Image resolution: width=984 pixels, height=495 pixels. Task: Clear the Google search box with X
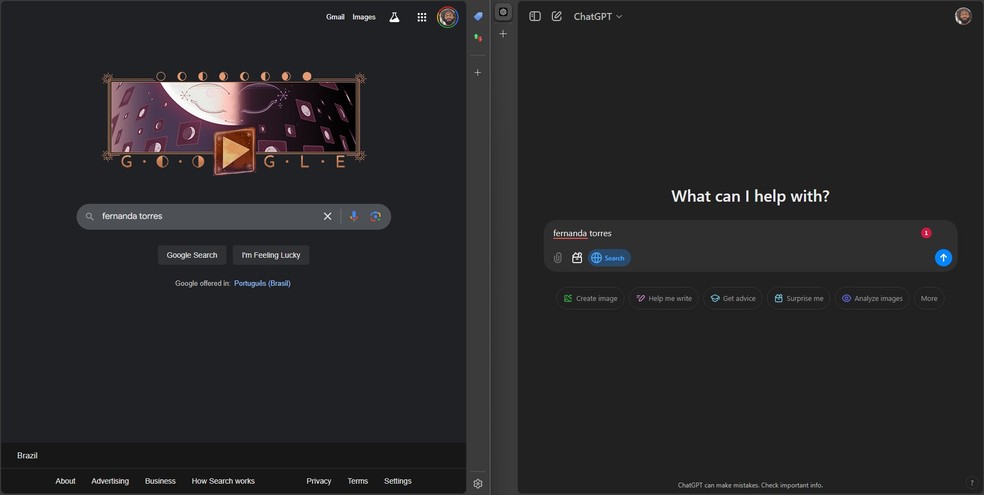(328, 216)
